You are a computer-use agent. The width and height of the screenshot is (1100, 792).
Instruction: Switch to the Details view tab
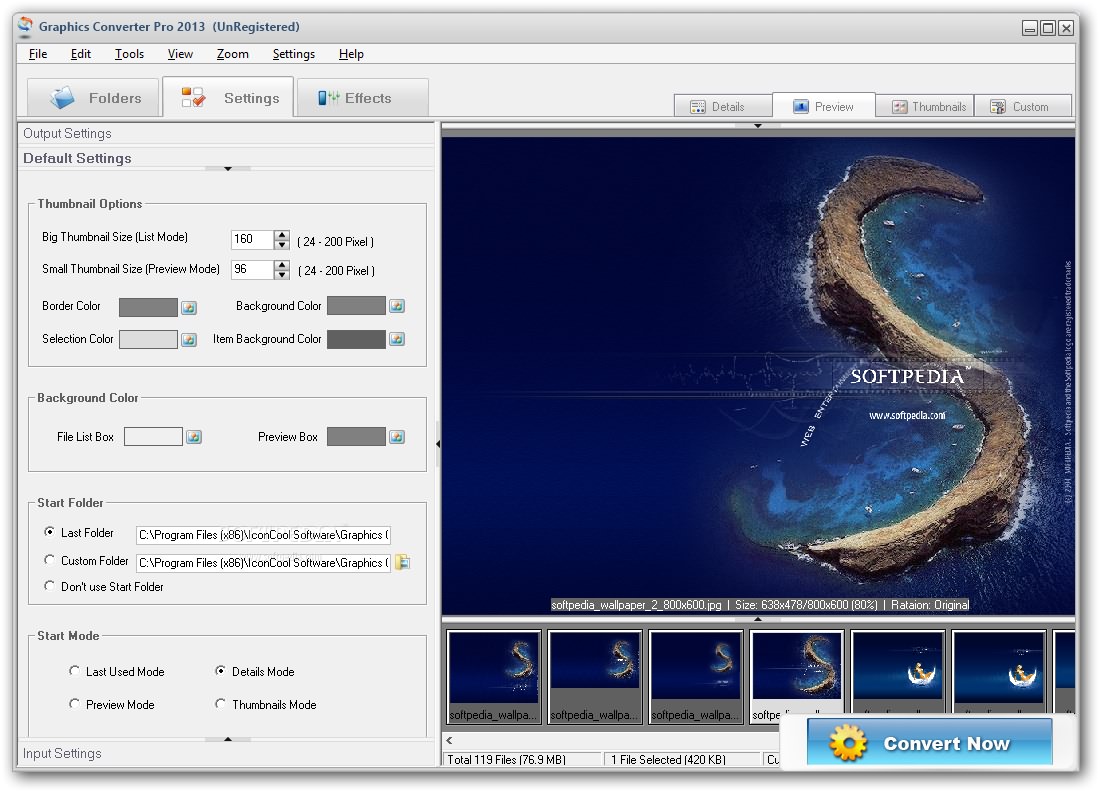(723, 107)
